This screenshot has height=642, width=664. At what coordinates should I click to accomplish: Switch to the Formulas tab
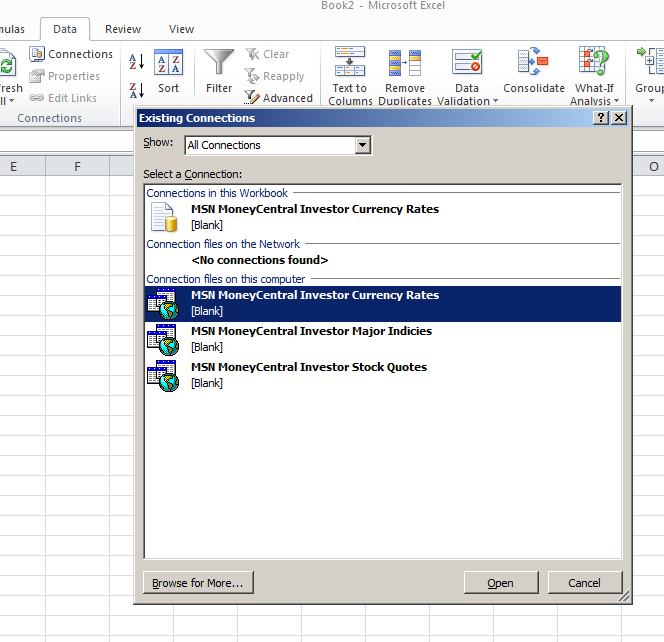[x=12, y=29]
